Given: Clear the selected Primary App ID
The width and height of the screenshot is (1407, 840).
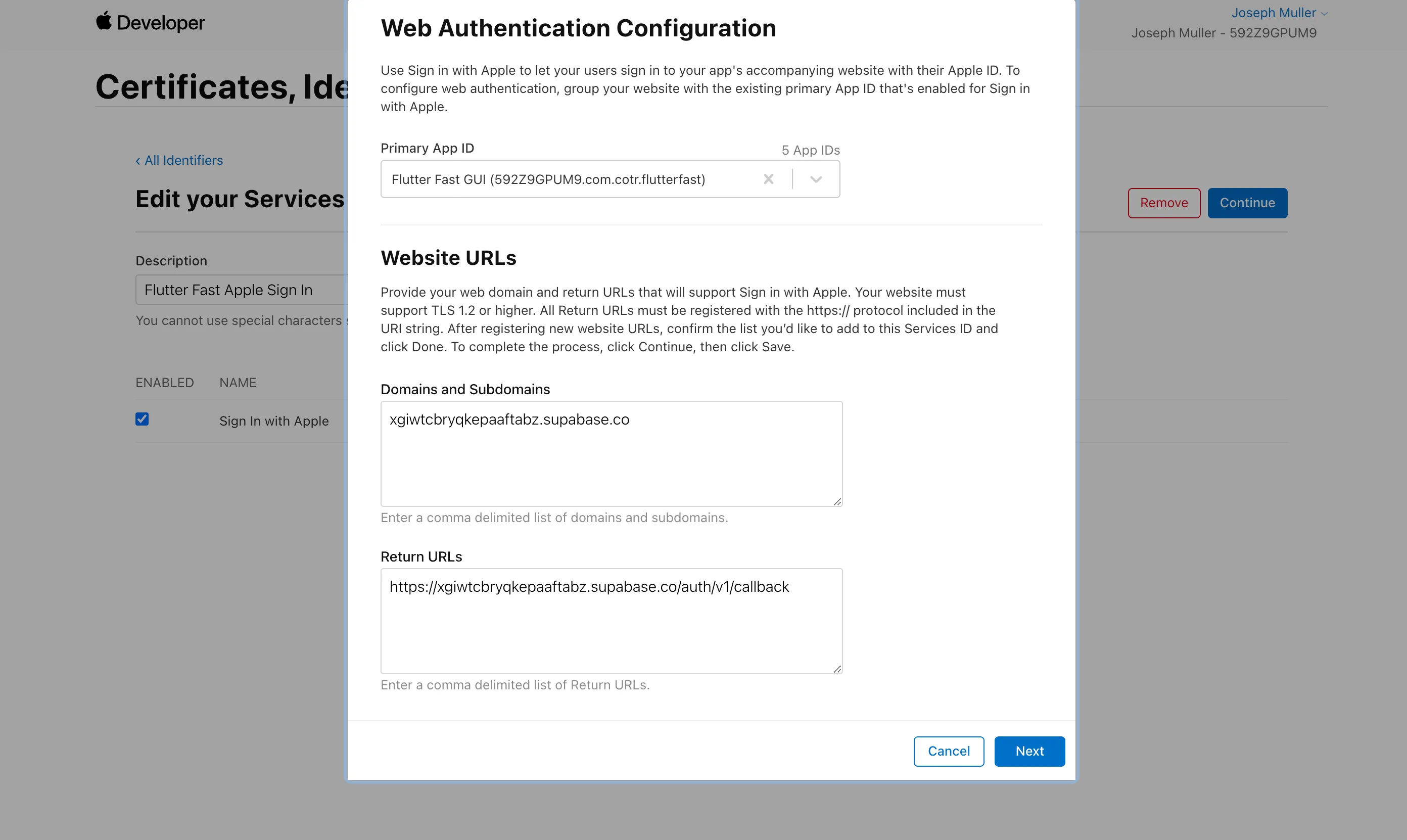Looking at the screenshot, I should [x=768, y=179].
